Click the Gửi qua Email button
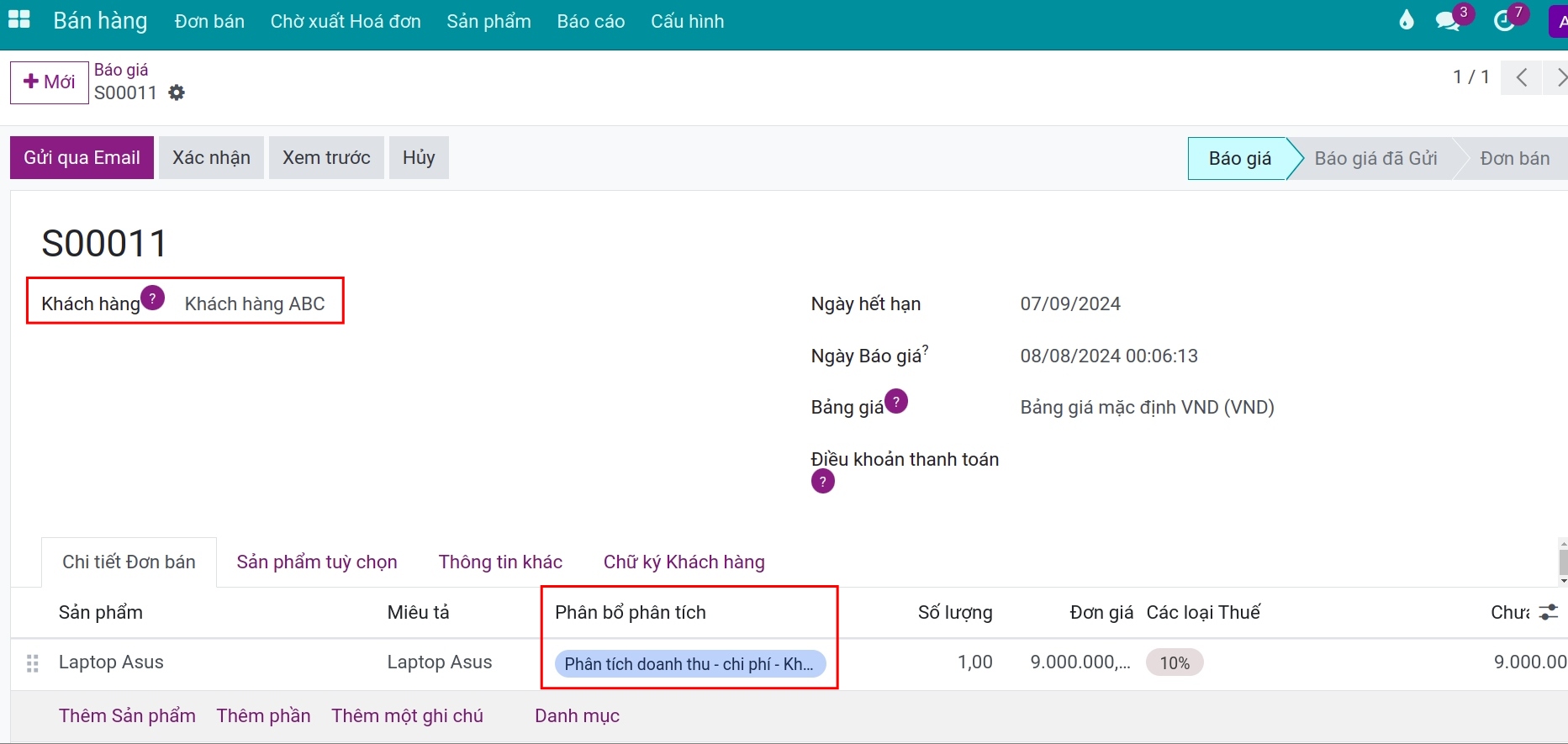The width and height of the screenshot is (1568, 744). pos(82,157)
